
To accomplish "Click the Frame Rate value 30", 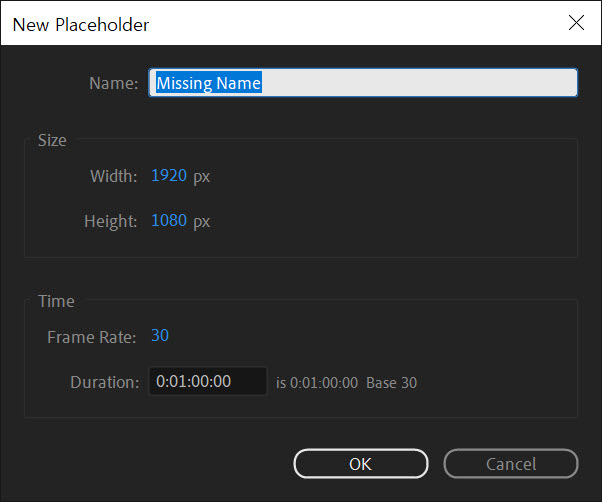I will click(x=160, y=336).
